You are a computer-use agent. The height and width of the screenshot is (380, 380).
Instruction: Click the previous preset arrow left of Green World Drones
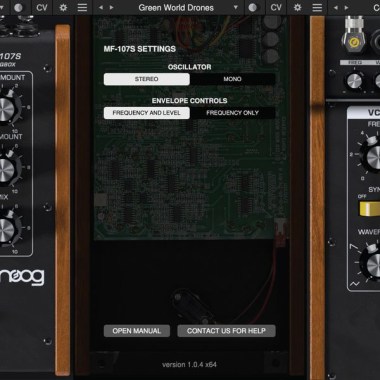coord(101,7)
